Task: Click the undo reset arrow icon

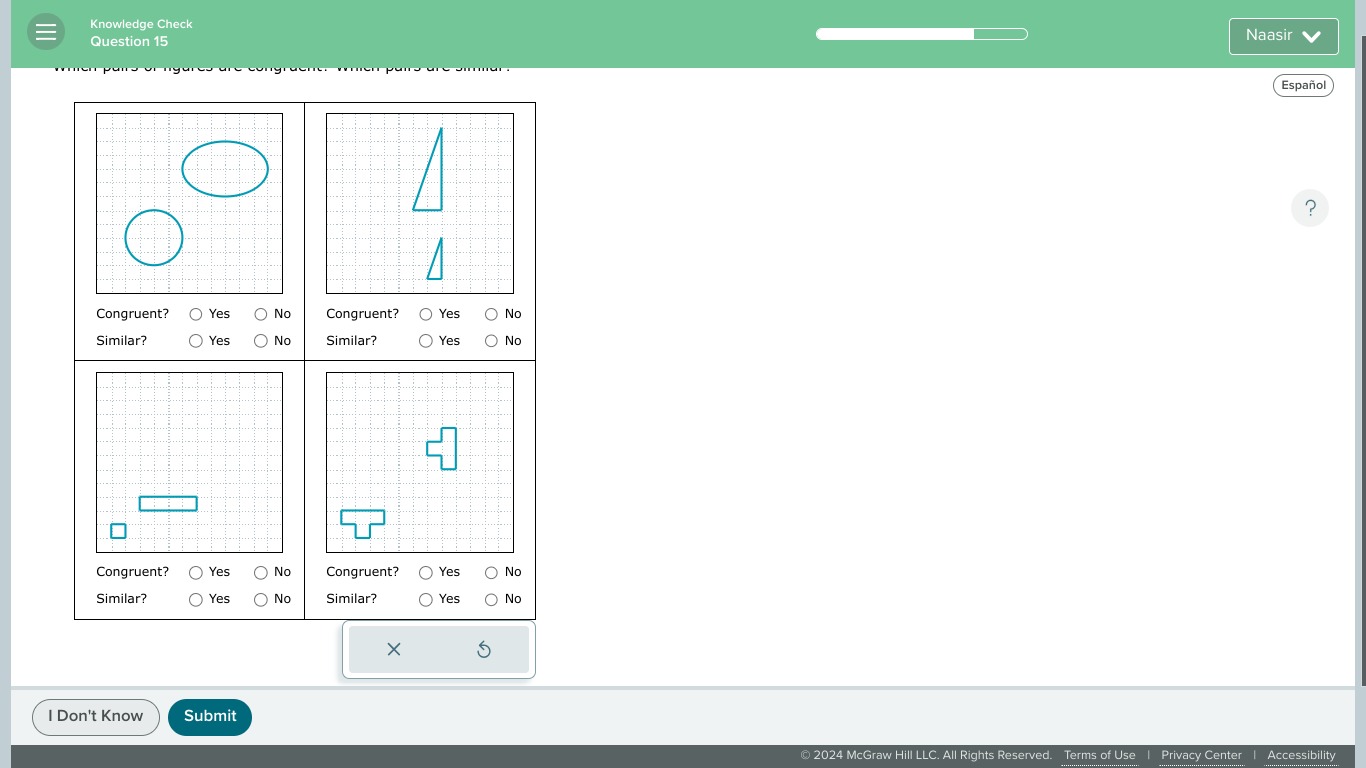Action: [484, 650]
